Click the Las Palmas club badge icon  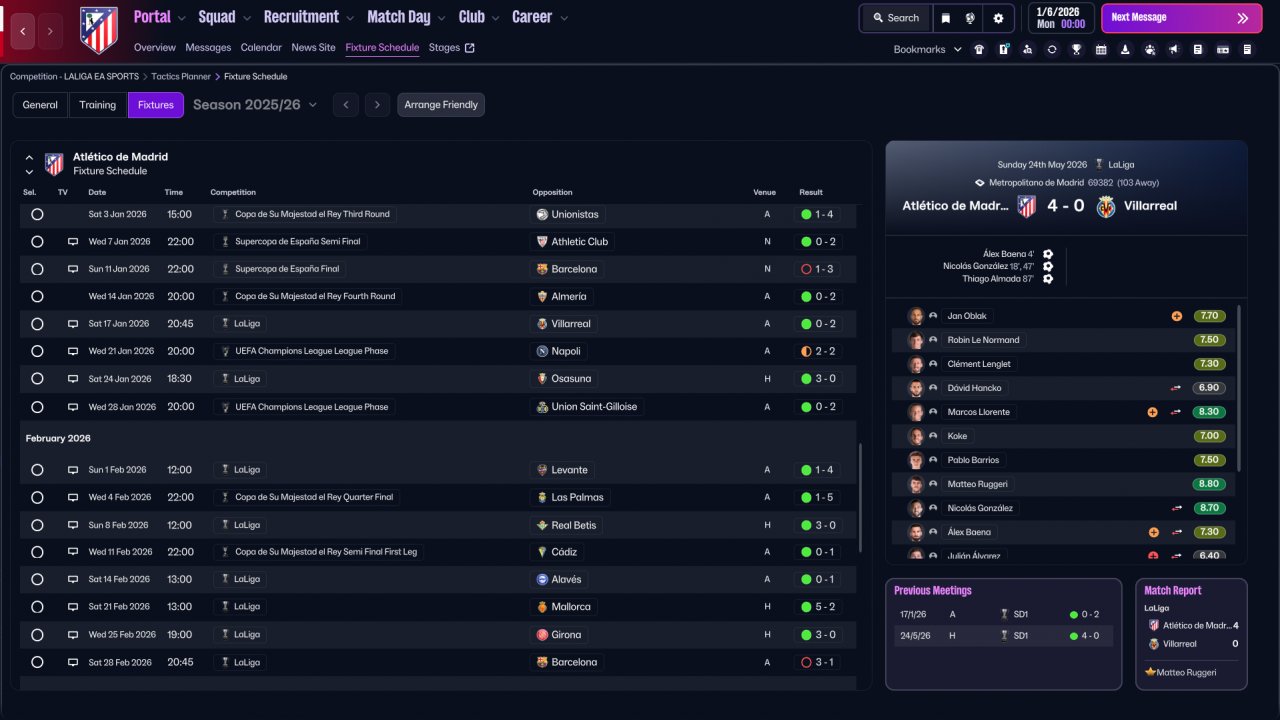[x=542, y=497]
